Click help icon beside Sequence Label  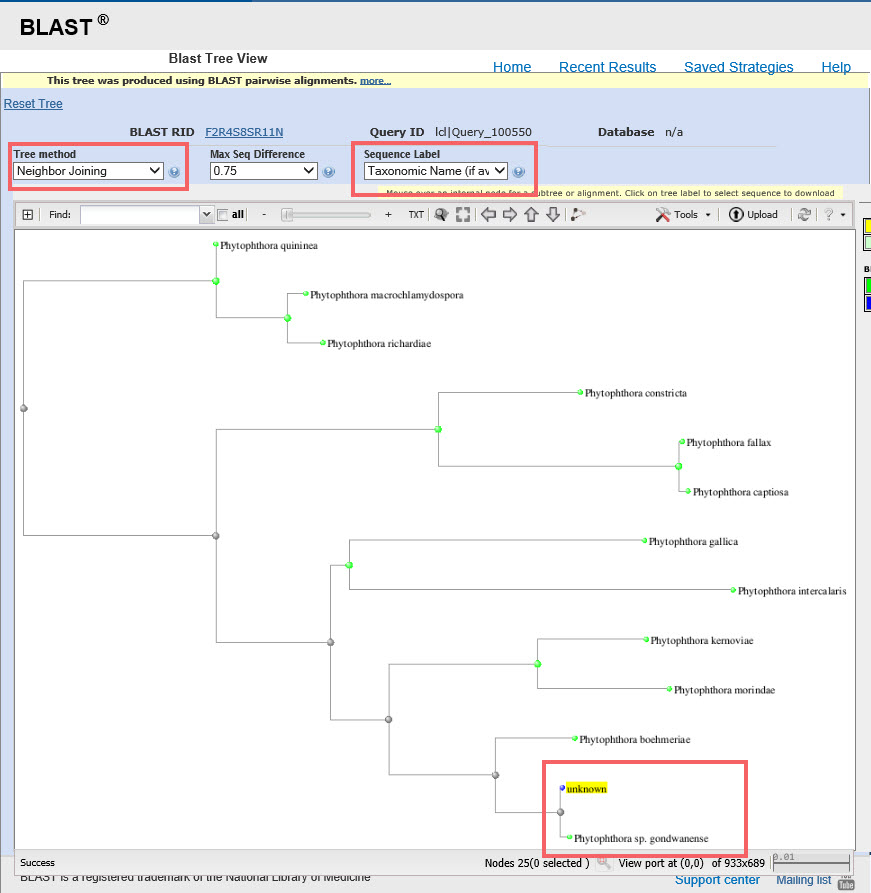pos(518,171)
